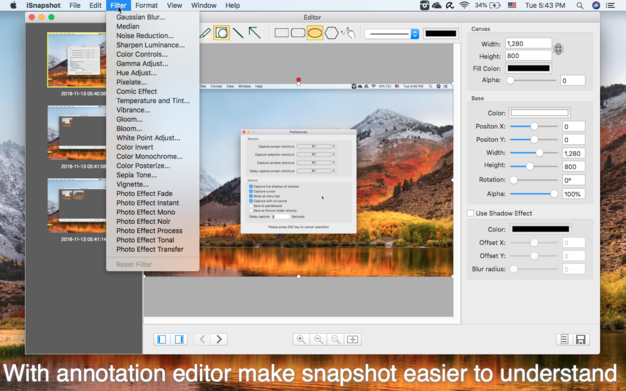Open the iSnapshot application menu
Viewport: 626px width, 391px height.
point(44,5)
